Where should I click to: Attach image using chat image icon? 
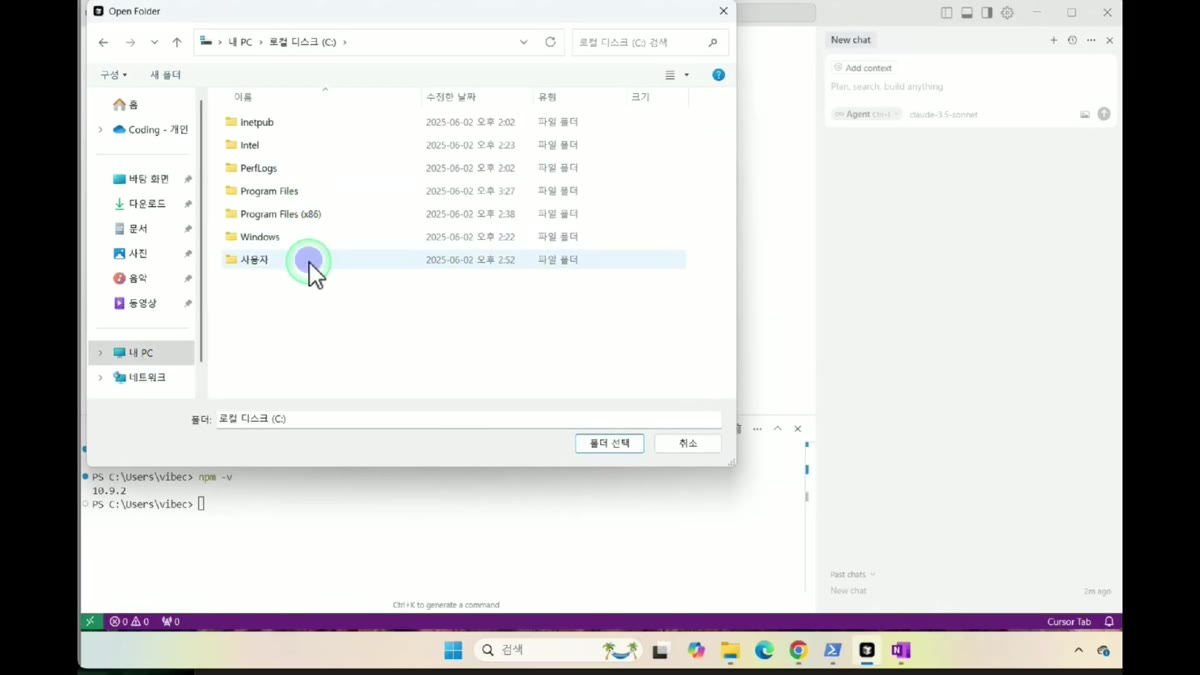click(1085, 114)
